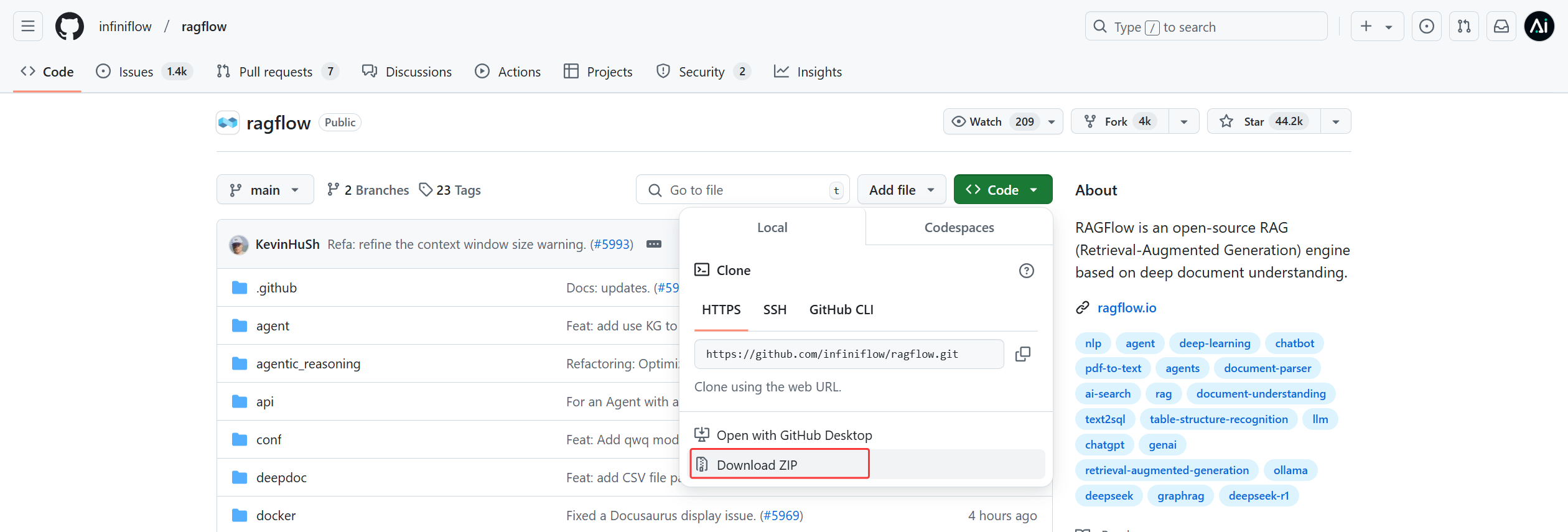Select the Local tab in clone popup
The height and width of the screenshot is (532, 1568).
coord(772,227)
